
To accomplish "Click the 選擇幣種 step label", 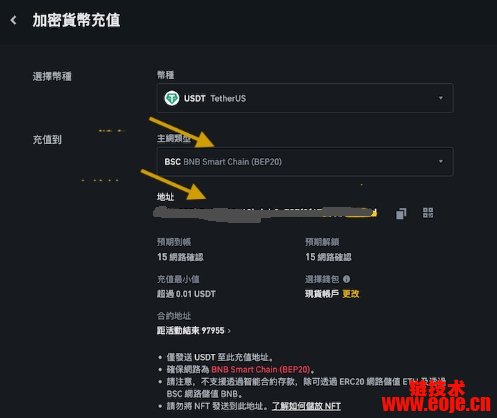I will pos(52,76).
